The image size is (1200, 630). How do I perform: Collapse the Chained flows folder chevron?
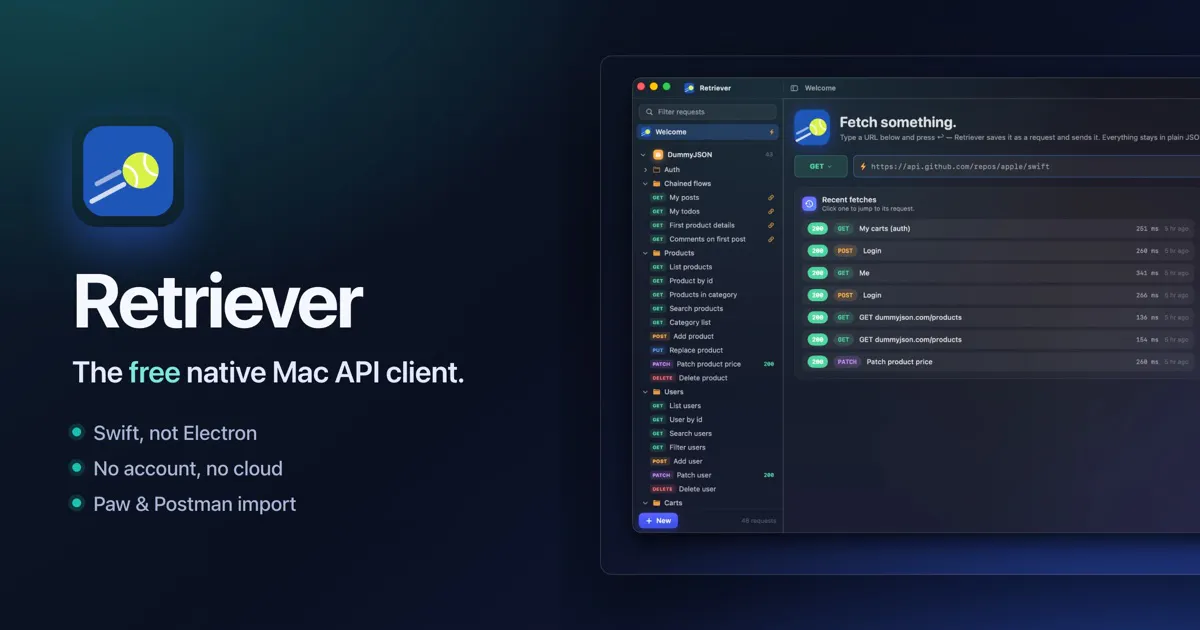pos(645,184)
